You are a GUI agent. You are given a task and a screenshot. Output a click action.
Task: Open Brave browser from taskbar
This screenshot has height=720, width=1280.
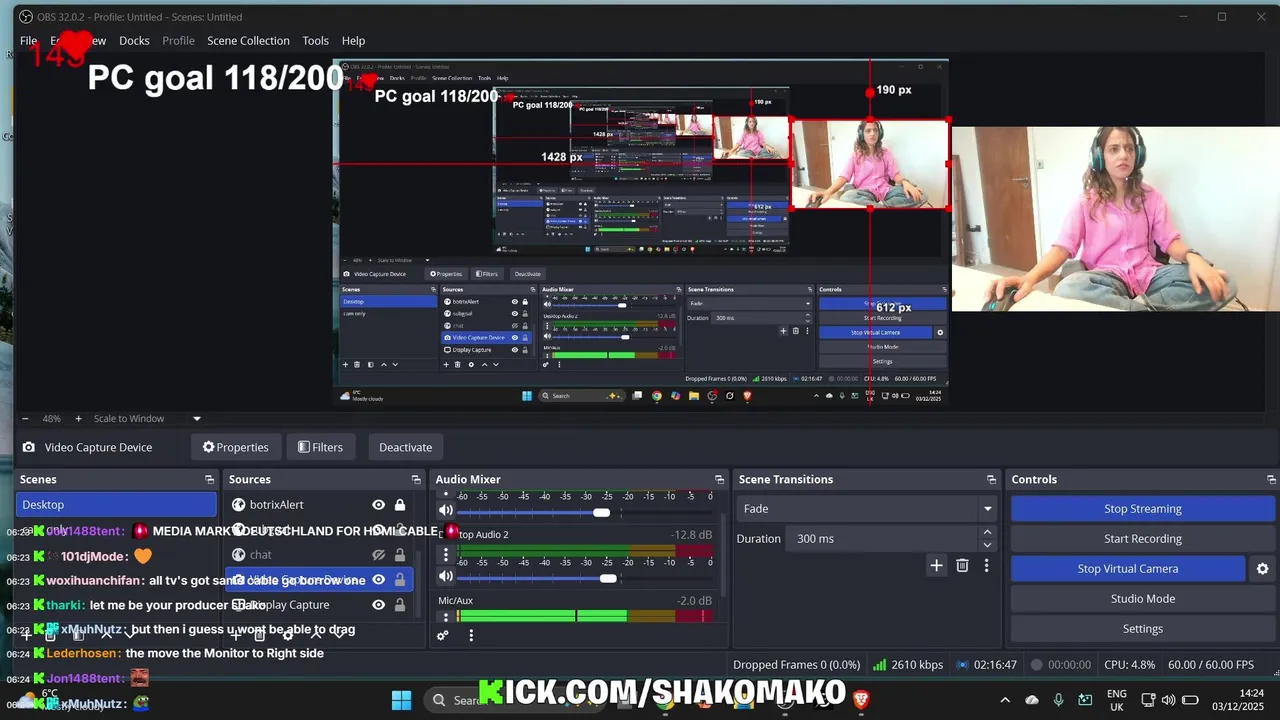point(861,700)
